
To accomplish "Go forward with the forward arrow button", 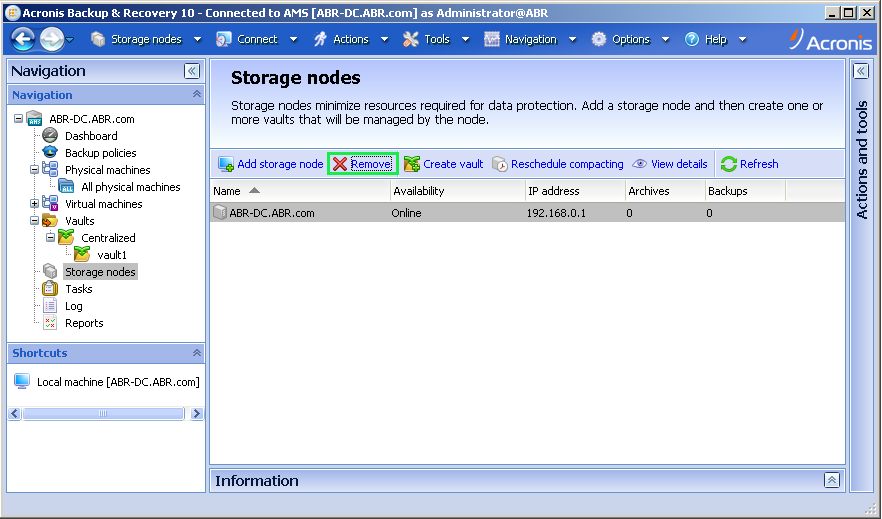I will [x=52, y=39].
